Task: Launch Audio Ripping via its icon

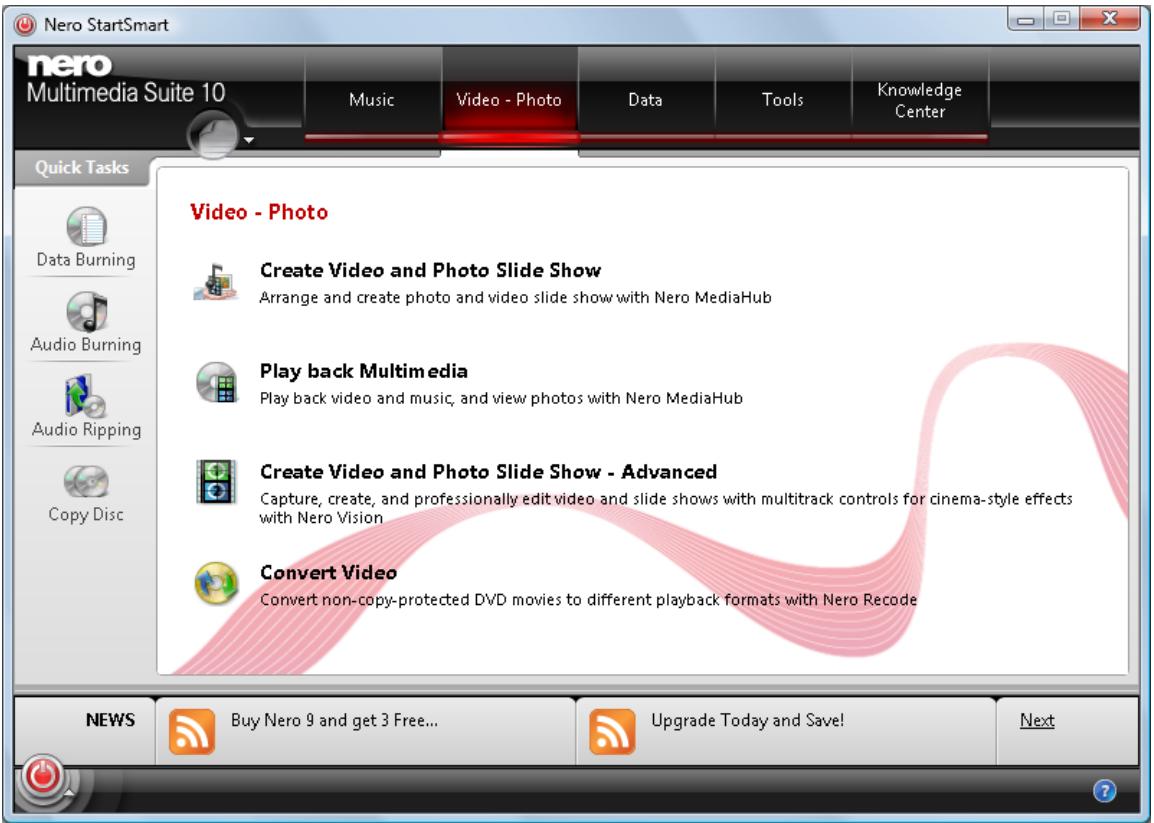Action: pos(86,396)
